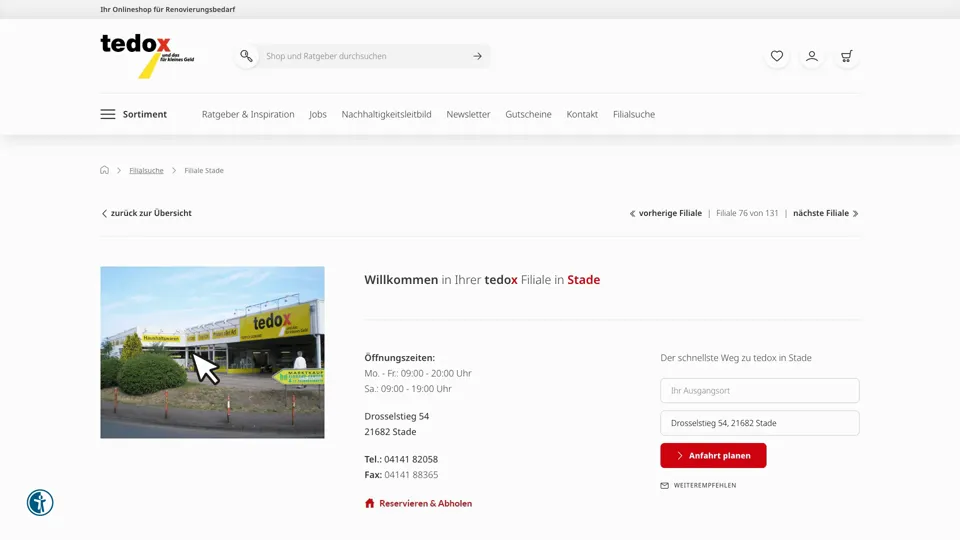Click the address line Drosselstieg 54
Image resolution: width=960 pixels, height=540 pixels.
click(397, 416)
